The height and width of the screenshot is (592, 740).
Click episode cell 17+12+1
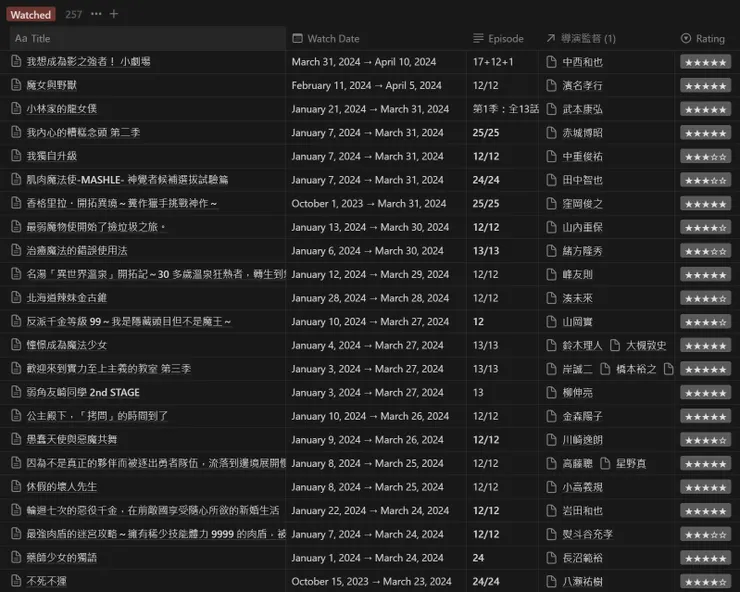[493, 62]
